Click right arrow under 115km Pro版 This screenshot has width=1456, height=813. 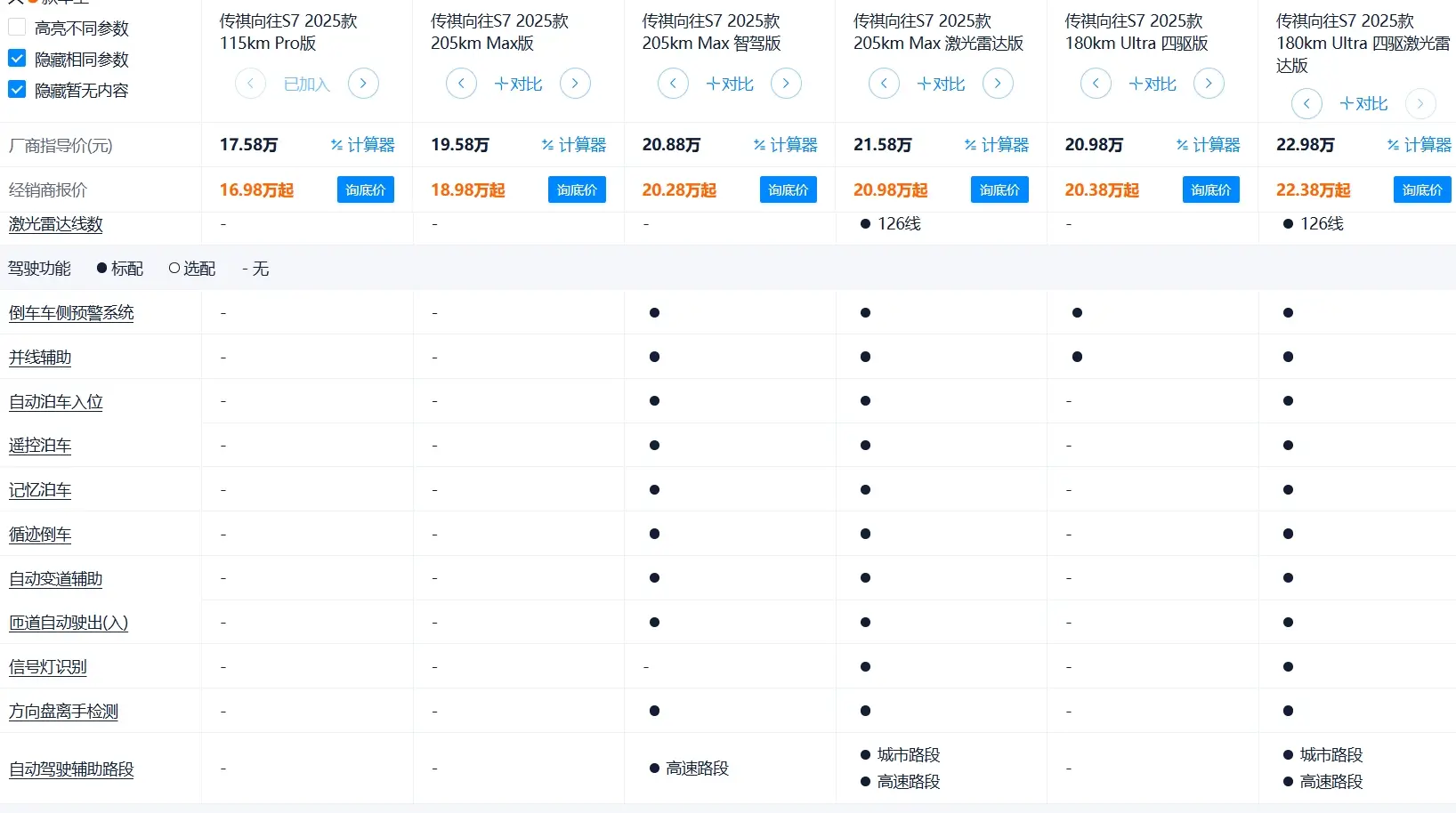click(x=363, y=84)
